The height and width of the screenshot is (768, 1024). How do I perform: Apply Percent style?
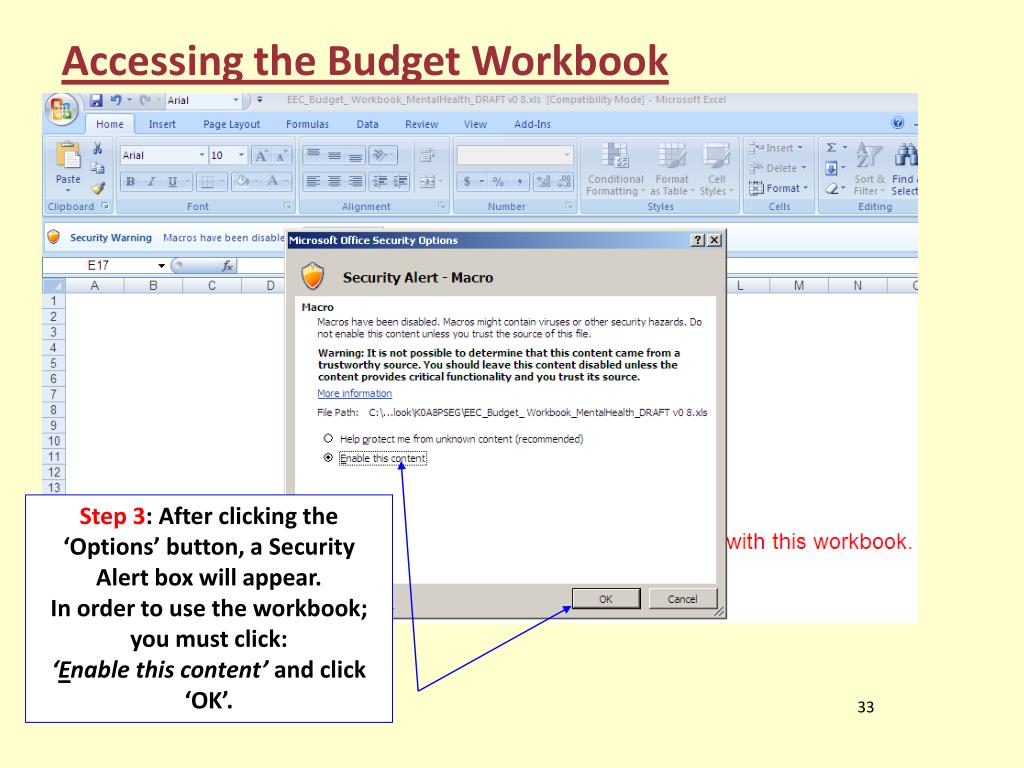[x=498, y=181]
